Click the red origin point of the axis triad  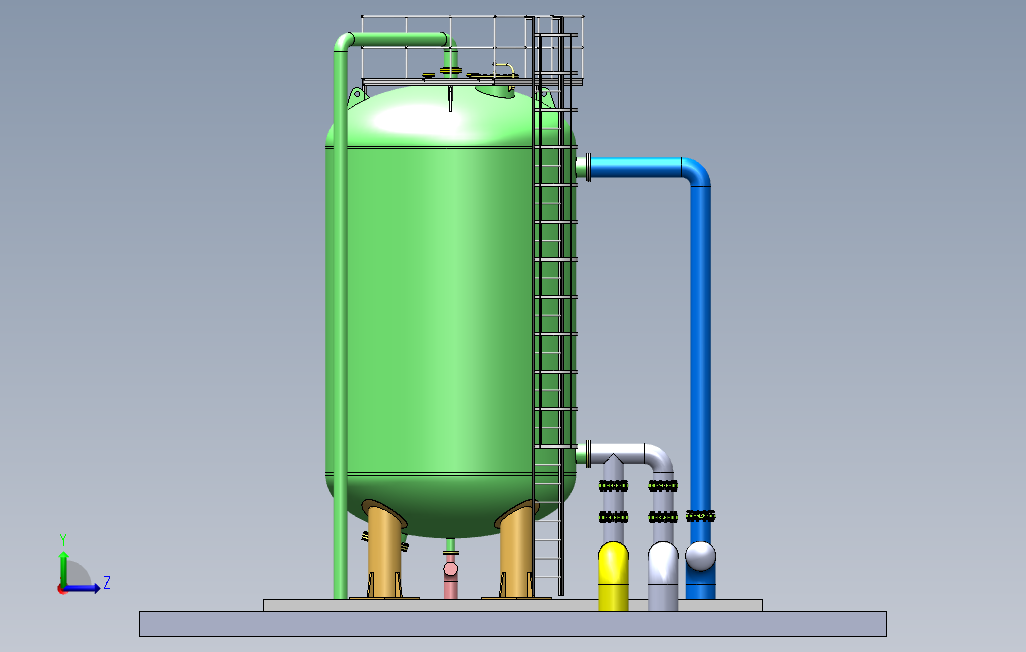coord(62,590)
